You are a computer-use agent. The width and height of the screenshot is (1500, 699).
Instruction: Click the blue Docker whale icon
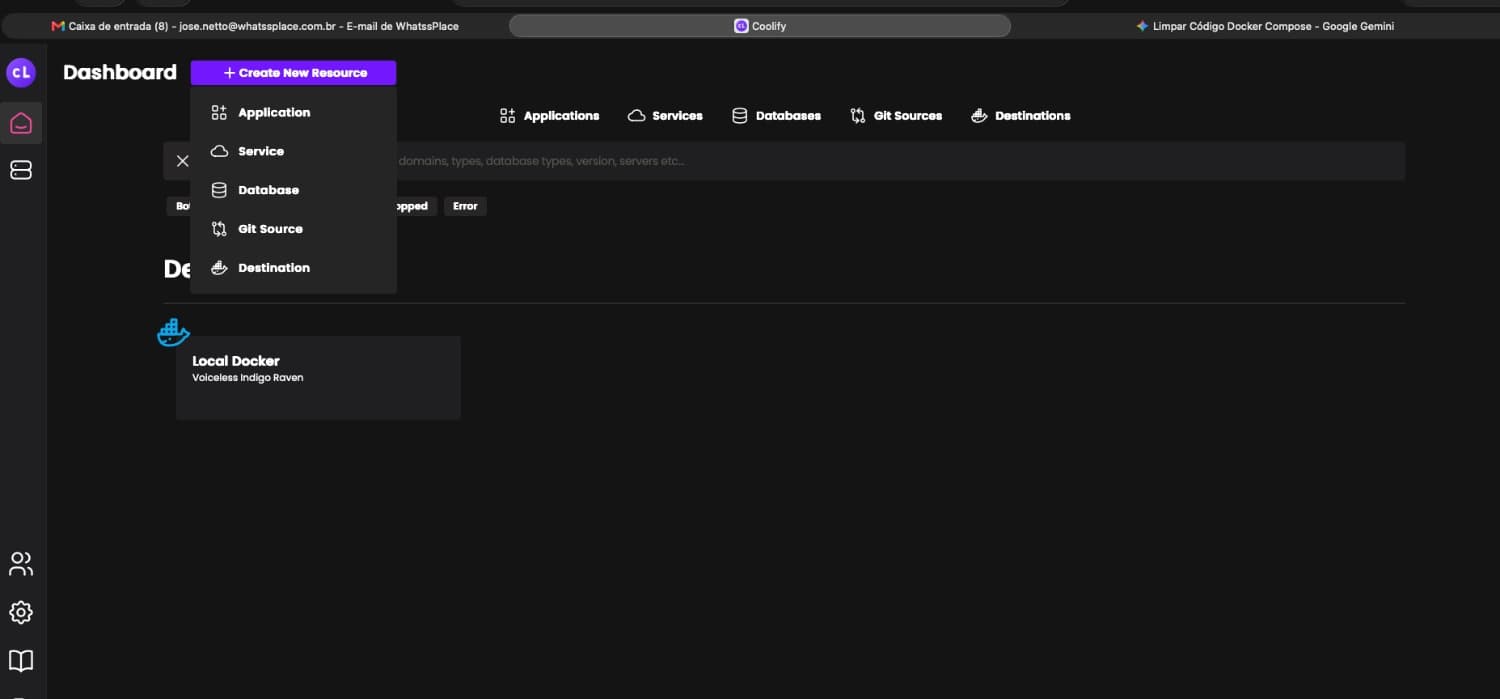174,332
